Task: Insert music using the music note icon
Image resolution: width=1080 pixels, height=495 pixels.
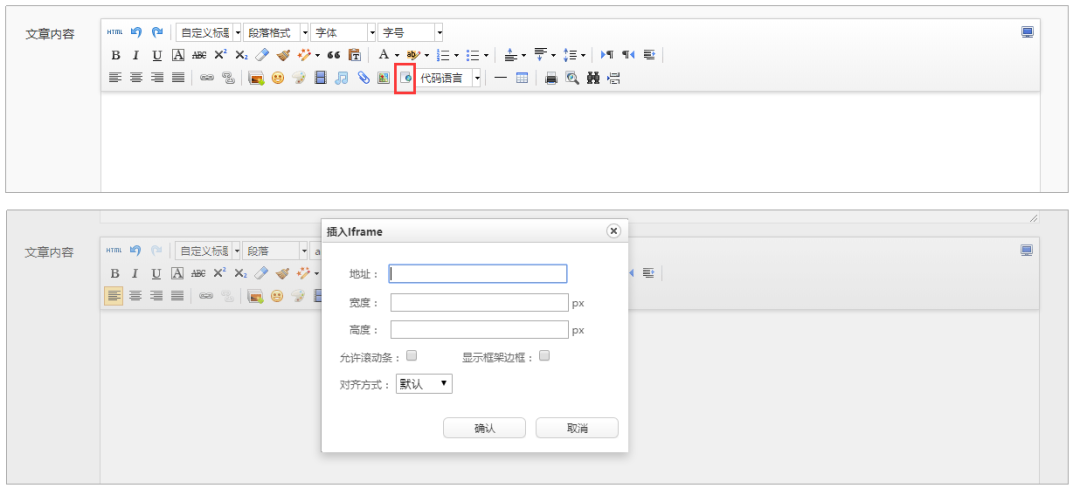Action: click(341, 78)
